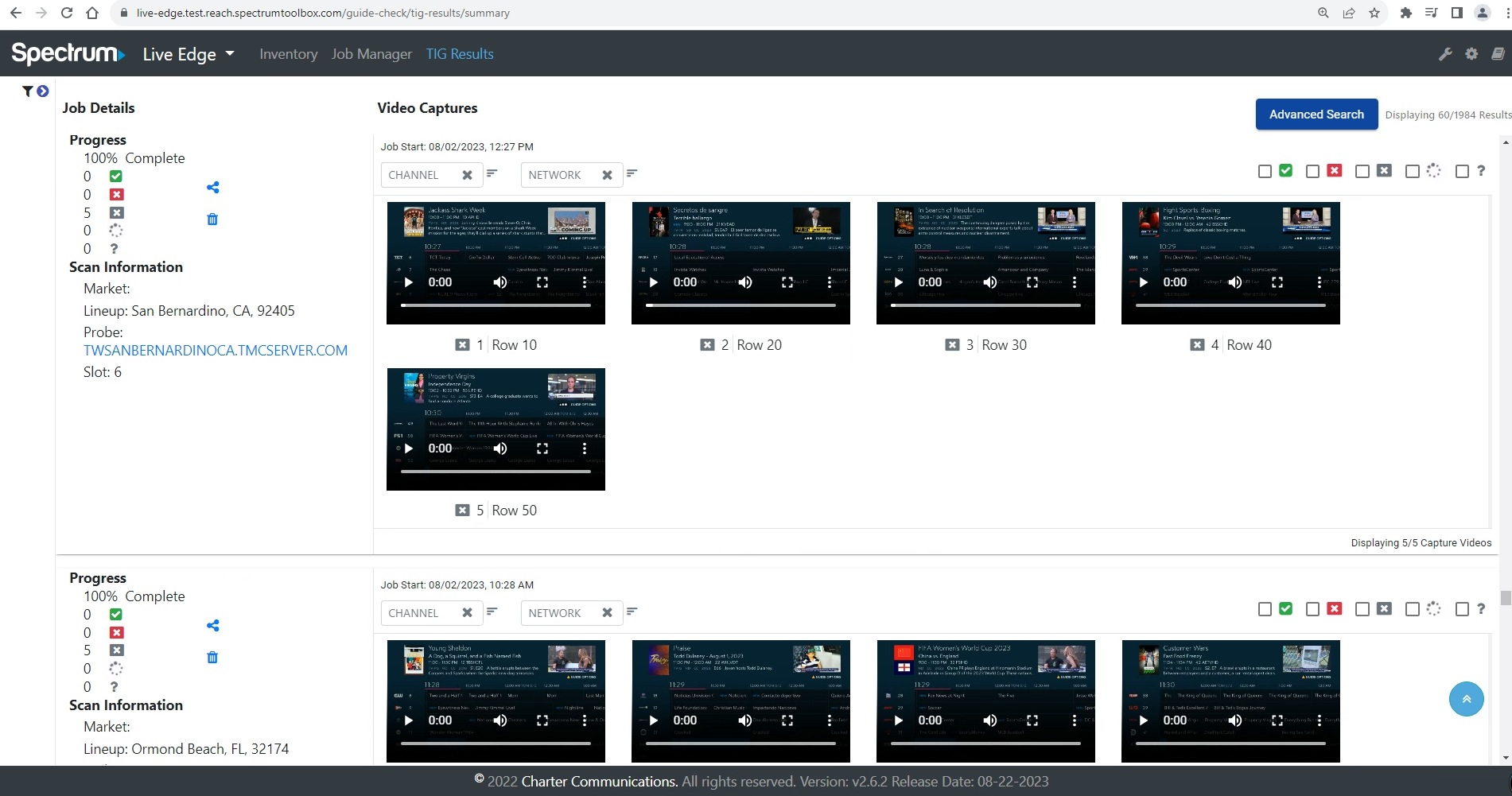This screenshot has width=1512, height=796.
Task: Open the Inventory tab
Action: pos(289,54)
